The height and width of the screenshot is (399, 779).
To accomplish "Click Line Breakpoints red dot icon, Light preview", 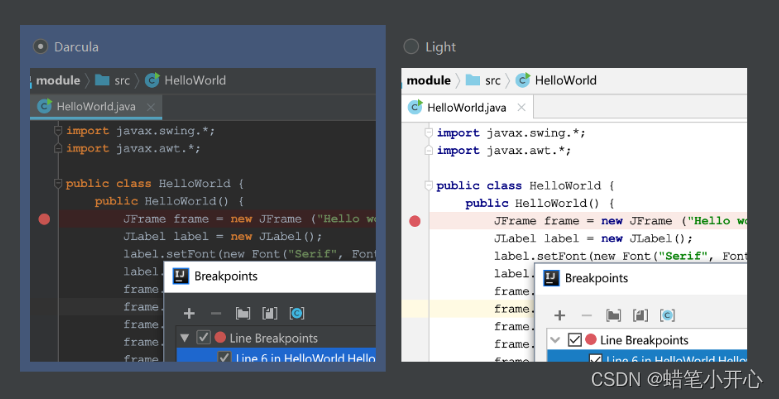I will [x=591, y=340].
